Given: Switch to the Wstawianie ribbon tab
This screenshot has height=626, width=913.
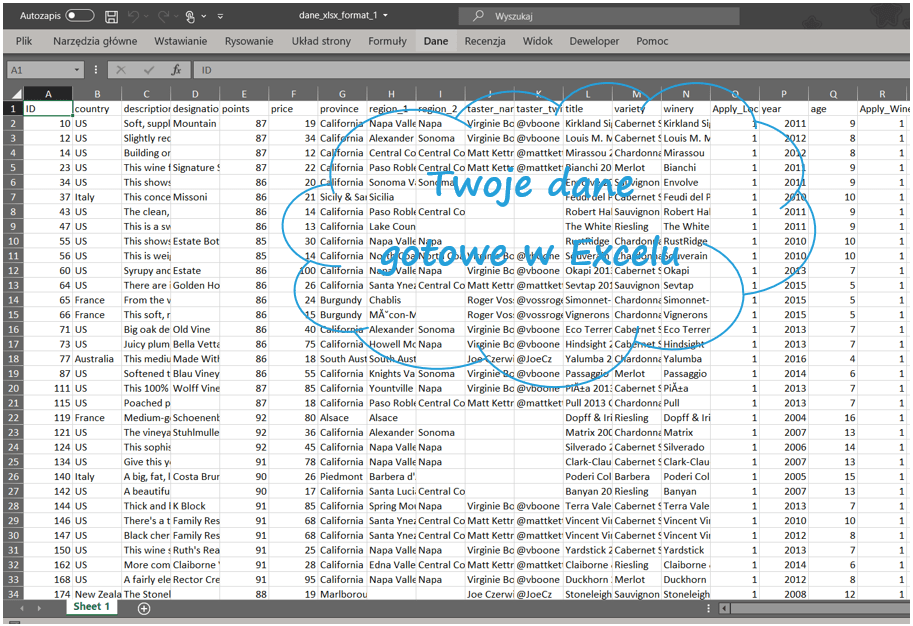Looking at the screenshot, I should point(181,41).
